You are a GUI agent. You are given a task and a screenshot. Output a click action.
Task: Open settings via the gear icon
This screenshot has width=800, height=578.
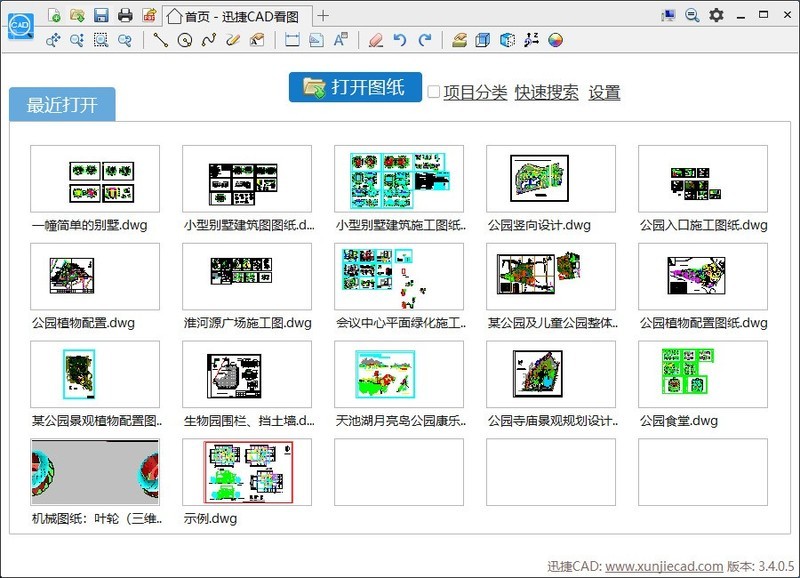click(x=716, y=15)
